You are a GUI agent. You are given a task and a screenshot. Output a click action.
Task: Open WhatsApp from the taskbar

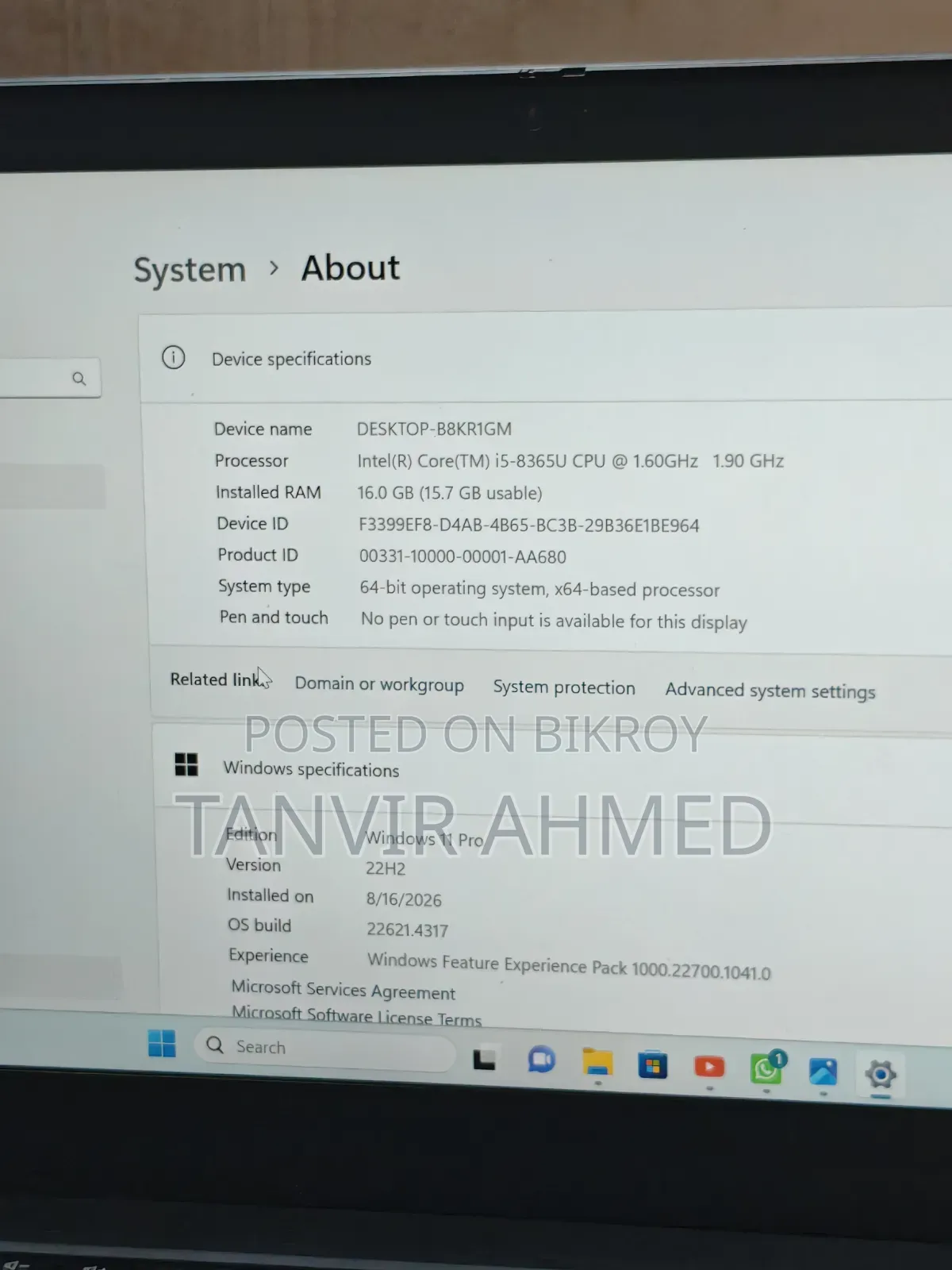766,1068
